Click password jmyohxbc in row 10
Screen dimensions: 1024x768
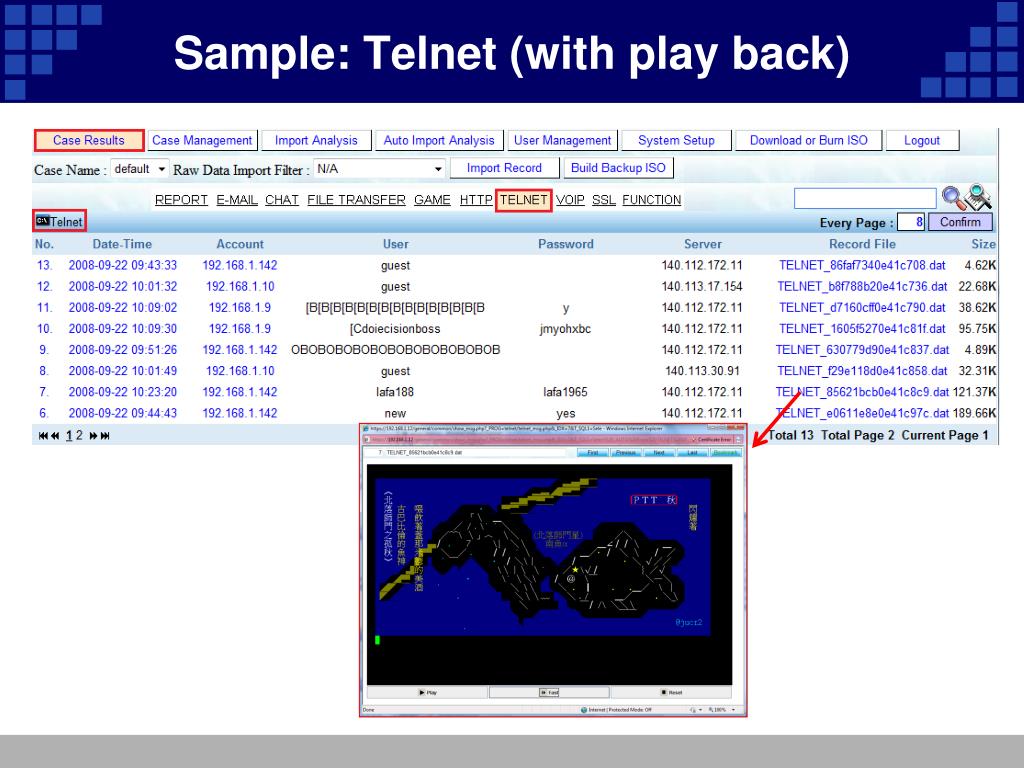(x=566, y=328)
